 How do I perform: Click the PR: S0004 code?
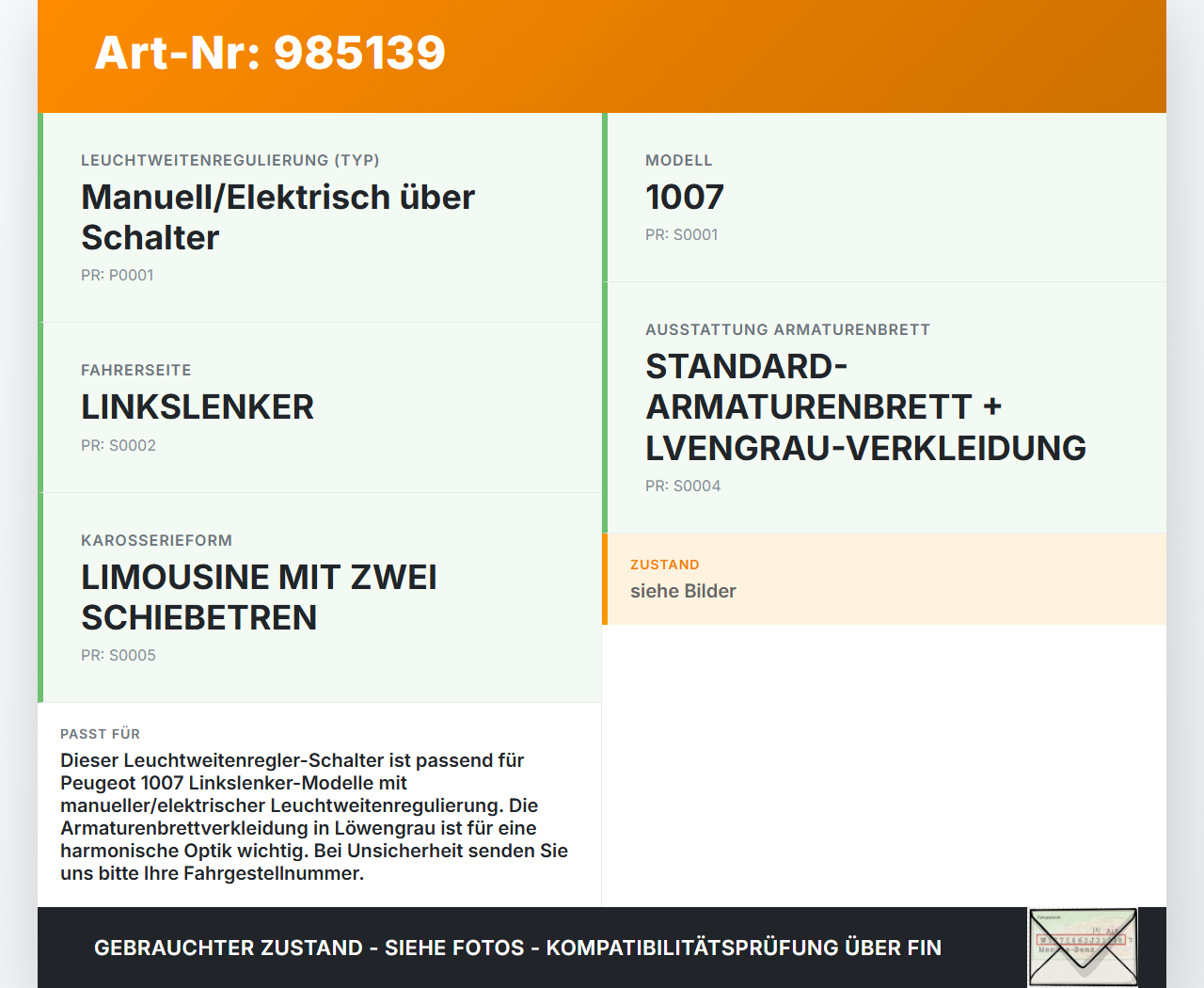(x=683, y=486)
